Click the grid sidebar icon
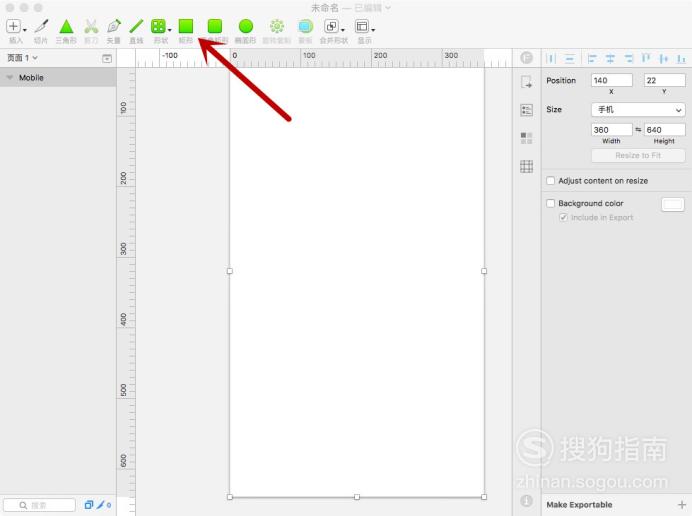The image size is (692, 516). (x=526, y=166)
